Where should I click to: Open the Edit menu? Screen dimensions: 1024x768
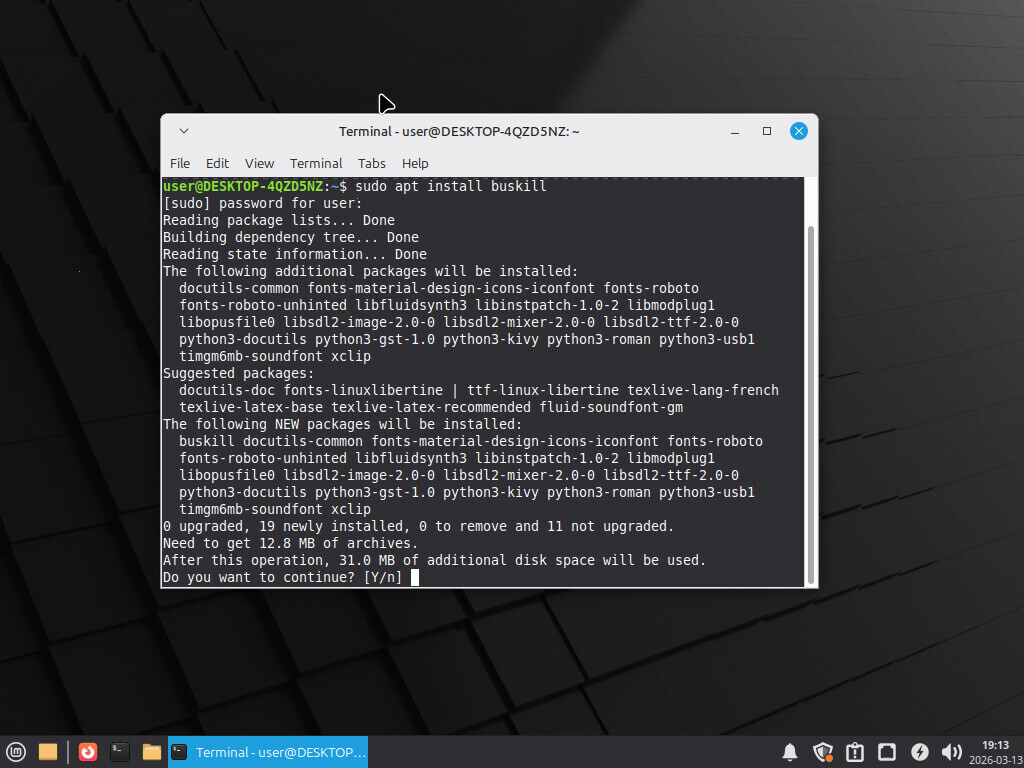217,163
